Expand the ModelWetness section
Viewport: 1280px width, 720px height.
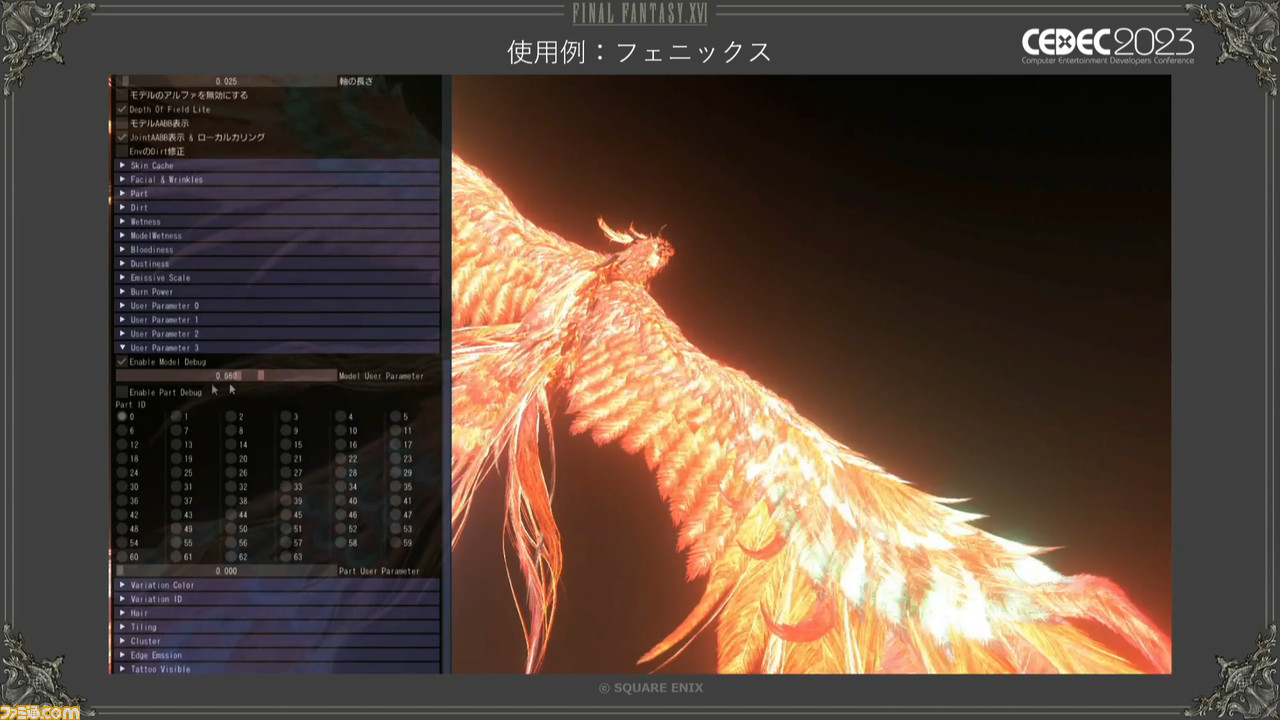(x=277, y=235)
